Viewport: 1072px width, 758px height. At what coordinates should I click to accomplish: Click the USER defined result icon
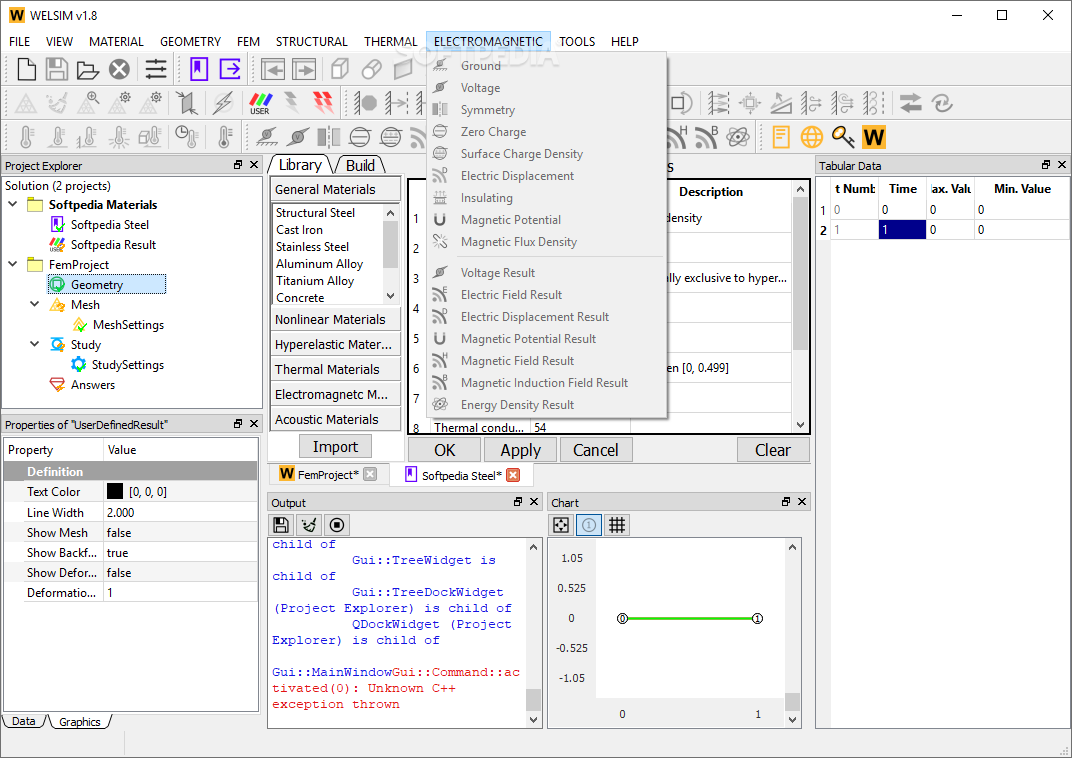pos(260,103)
